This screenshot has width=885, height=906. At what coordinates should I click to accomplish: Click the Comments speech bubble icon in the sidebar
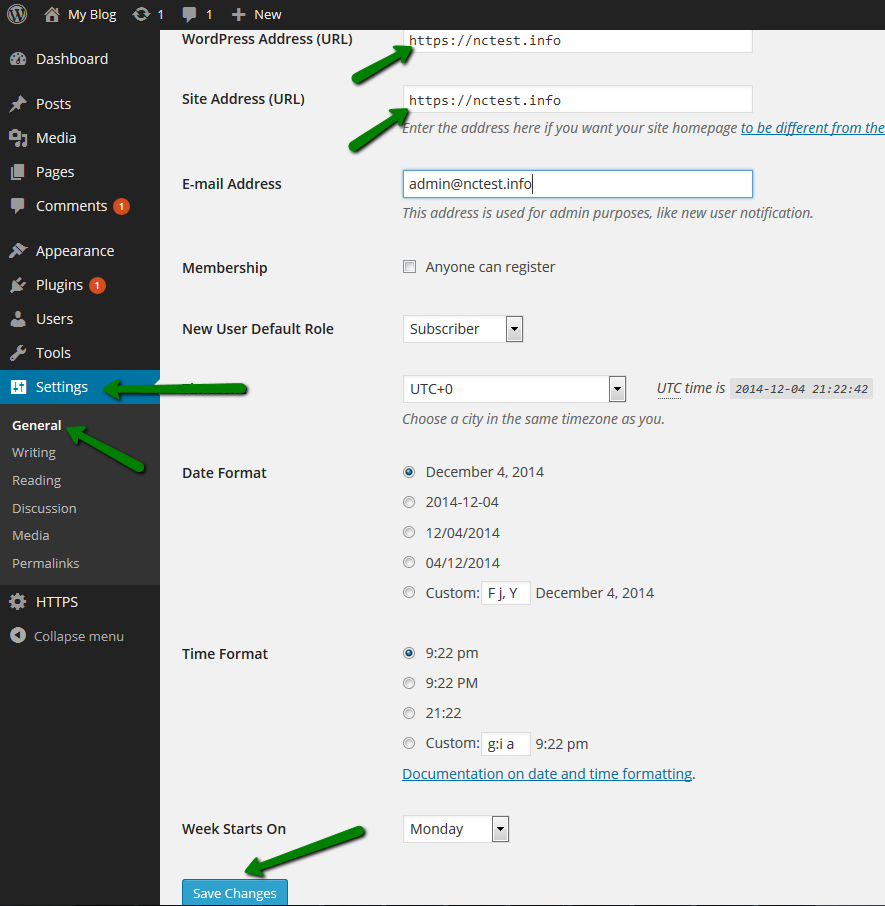tap(18, 205)
